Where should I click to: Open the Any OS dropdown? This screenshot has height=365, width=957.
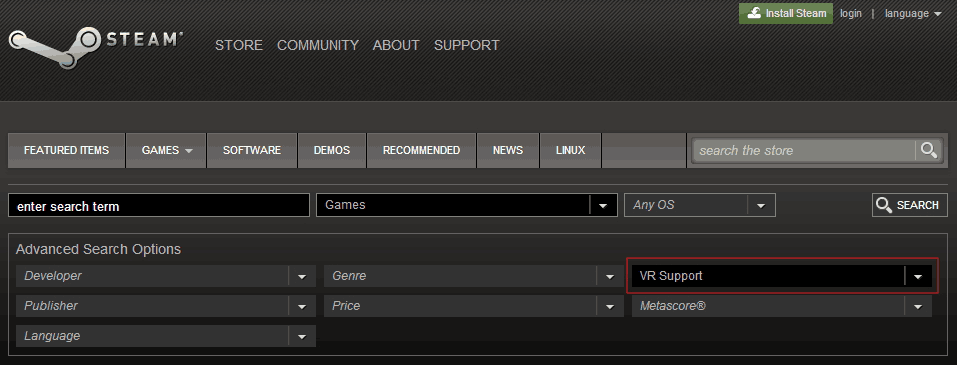700,205
